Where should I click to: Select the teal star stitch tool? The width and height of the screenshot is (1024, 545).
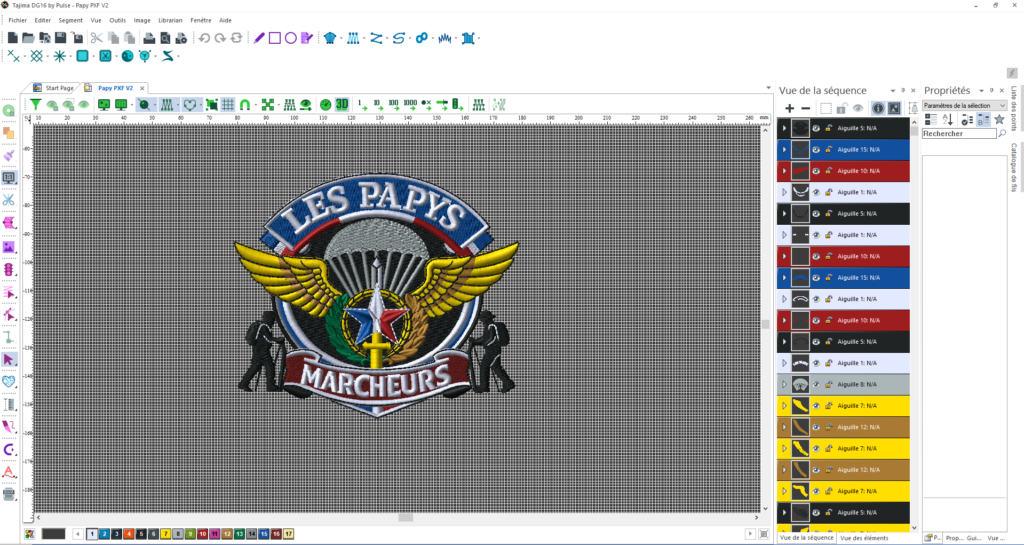pos(59,56)
